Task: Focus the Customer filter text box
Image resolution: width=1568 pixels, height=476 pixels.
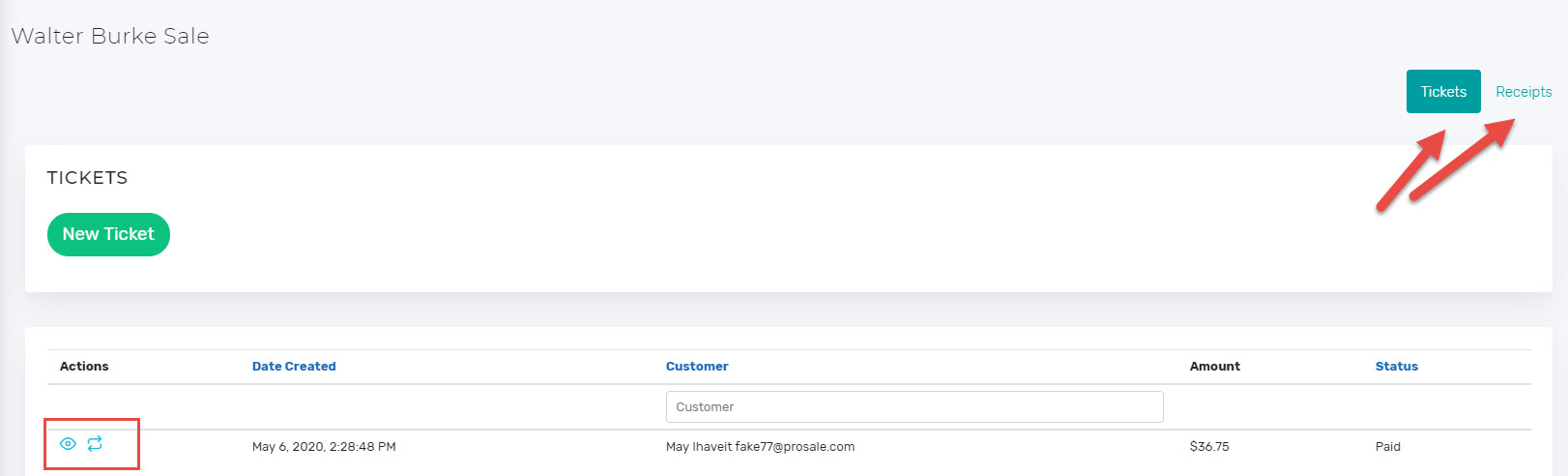Action: coord(915,407)
